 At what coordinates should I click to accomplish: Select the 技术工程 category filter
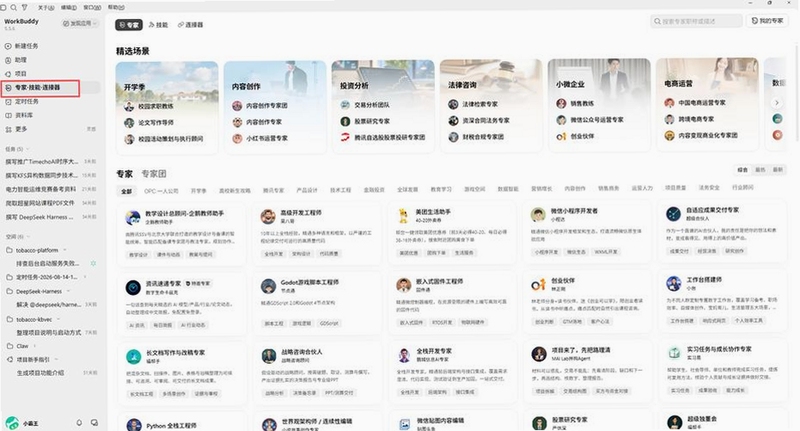point(340,190)
